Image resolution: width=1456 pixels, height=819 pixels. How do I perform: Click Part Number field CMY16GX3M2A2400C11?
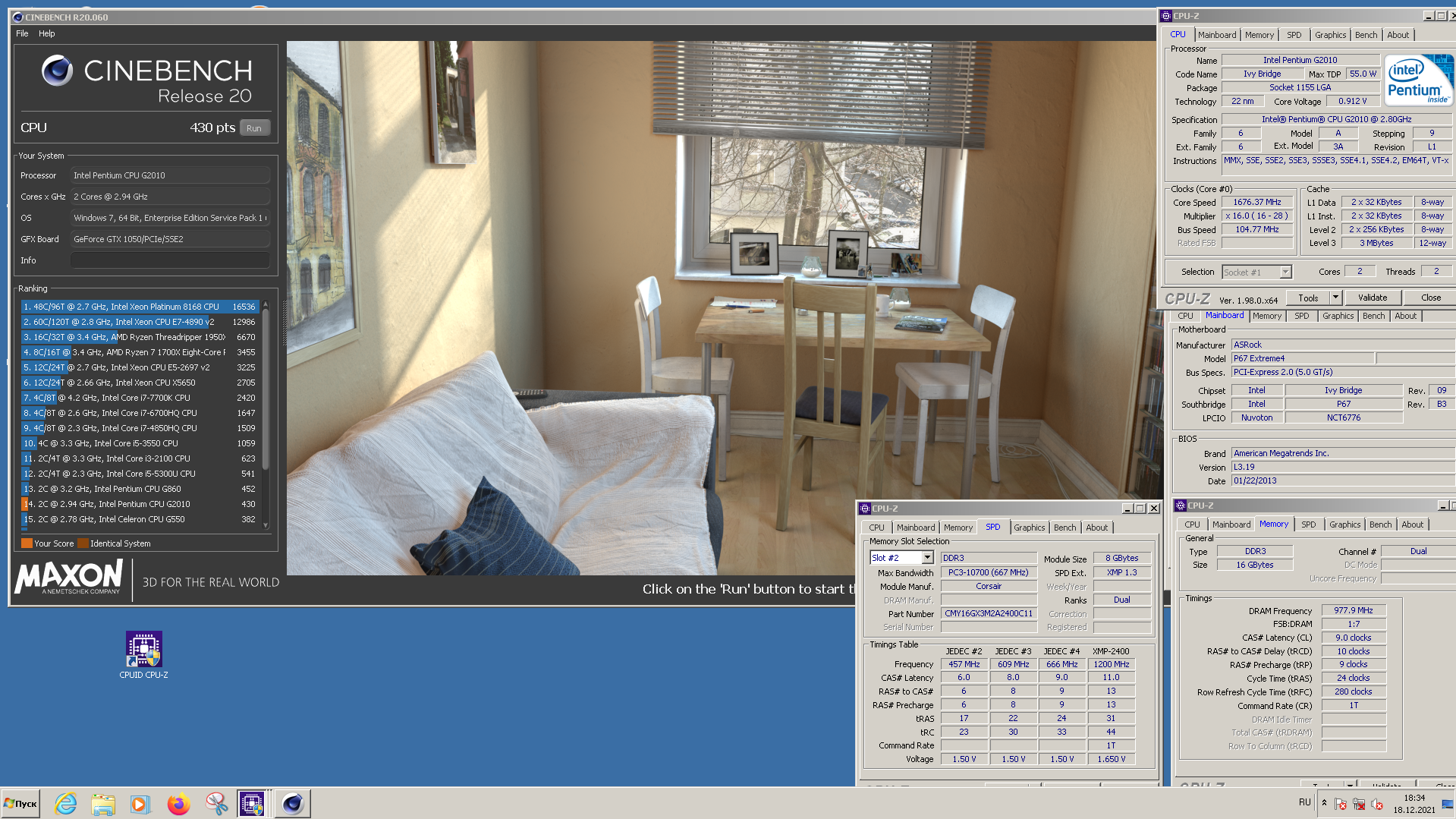(x=989, y=613)
